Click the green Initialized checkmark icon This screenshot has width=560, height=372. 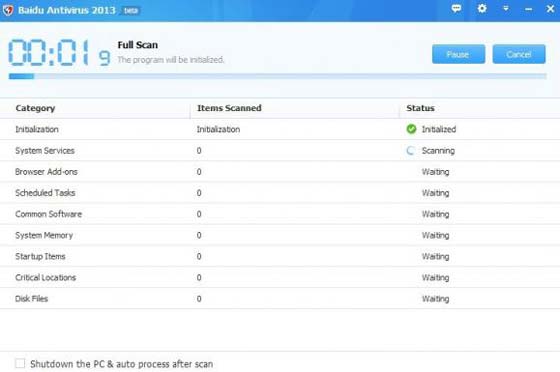point(411,129)
